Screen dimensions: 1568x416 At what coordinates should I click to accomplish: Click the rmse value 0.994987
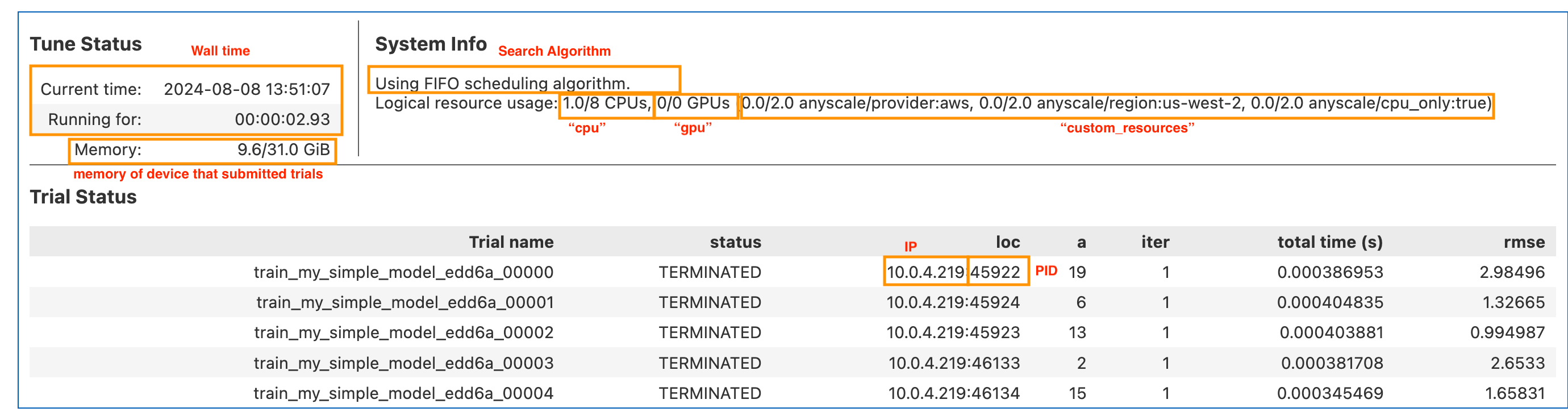[x=1507, y=332]
